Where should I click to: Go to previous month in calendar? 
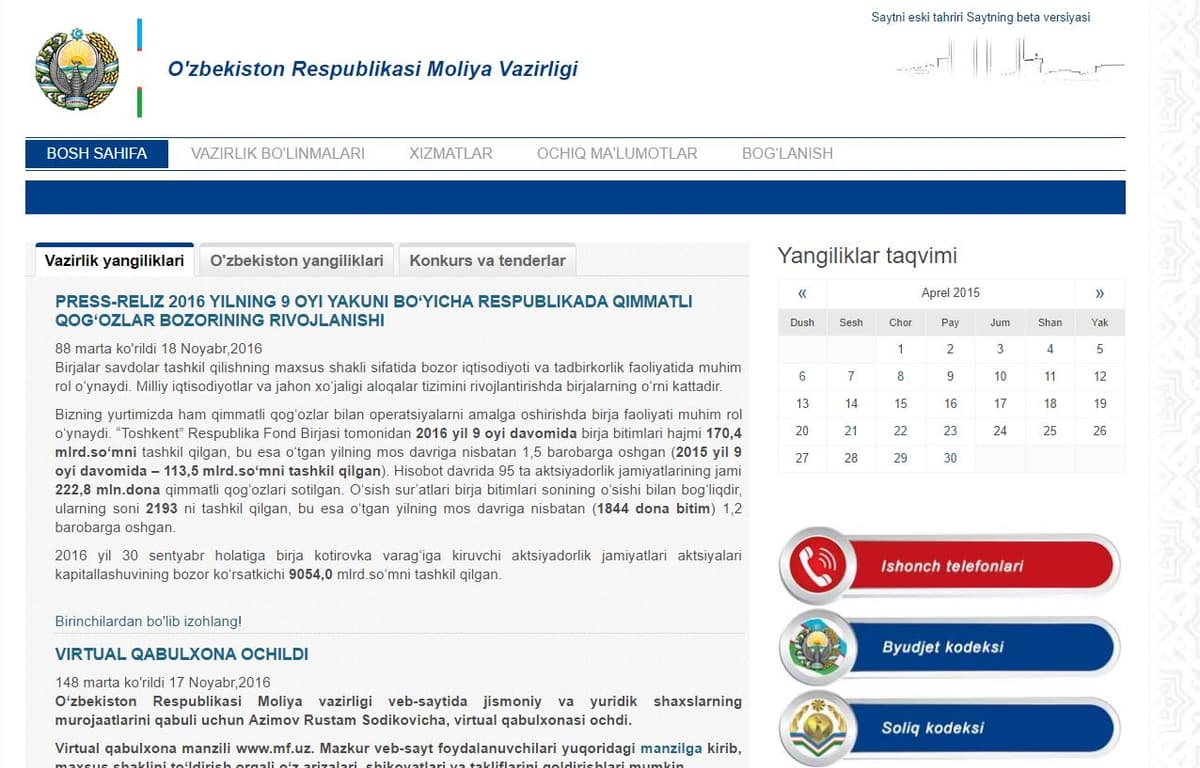(x=802, y=293)
